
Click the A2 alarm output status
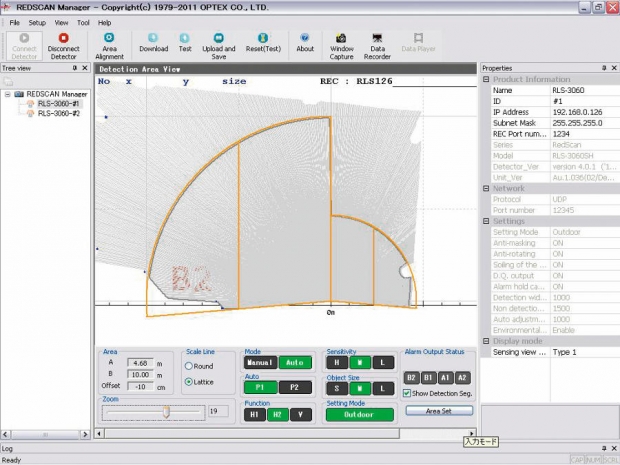462,378
